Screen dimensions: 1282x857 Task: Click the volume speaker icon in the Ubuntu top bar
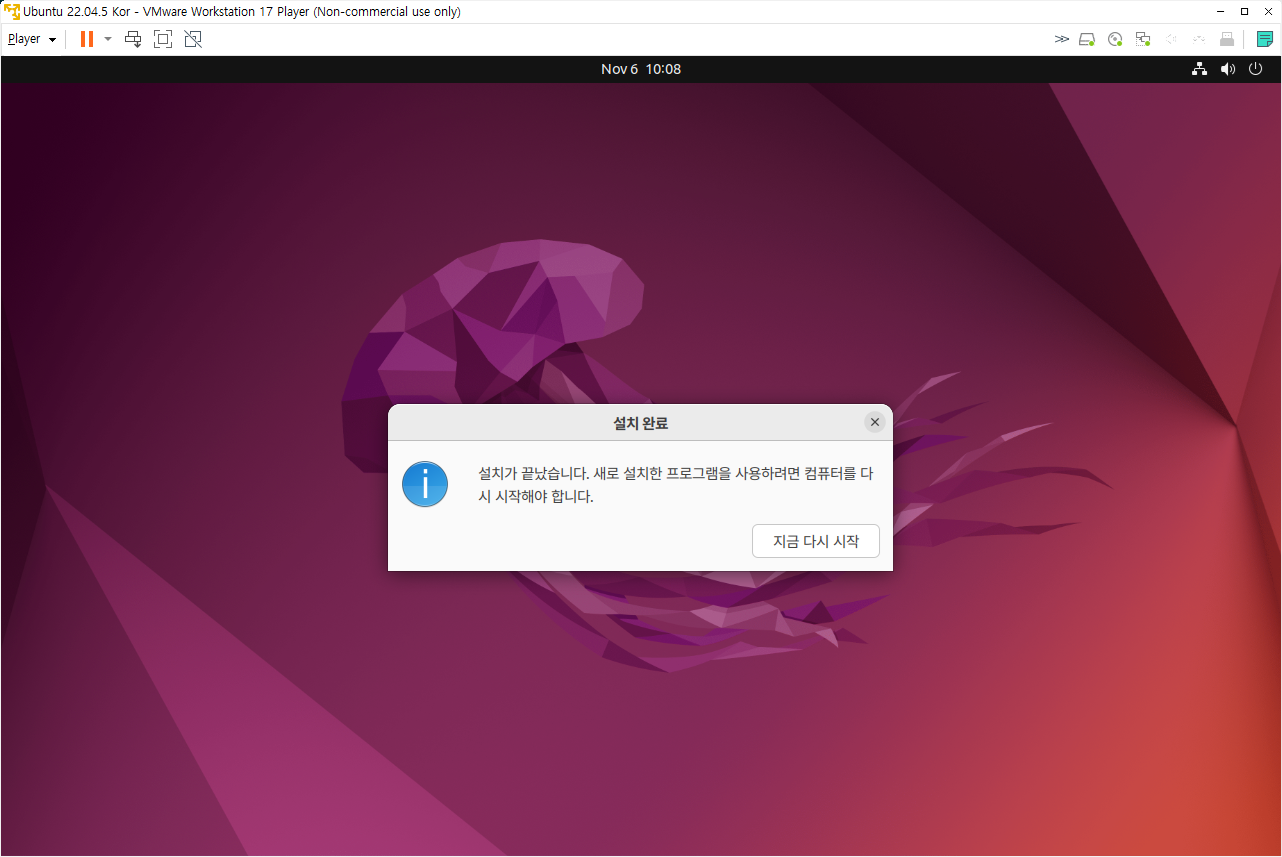point(1228,69)
